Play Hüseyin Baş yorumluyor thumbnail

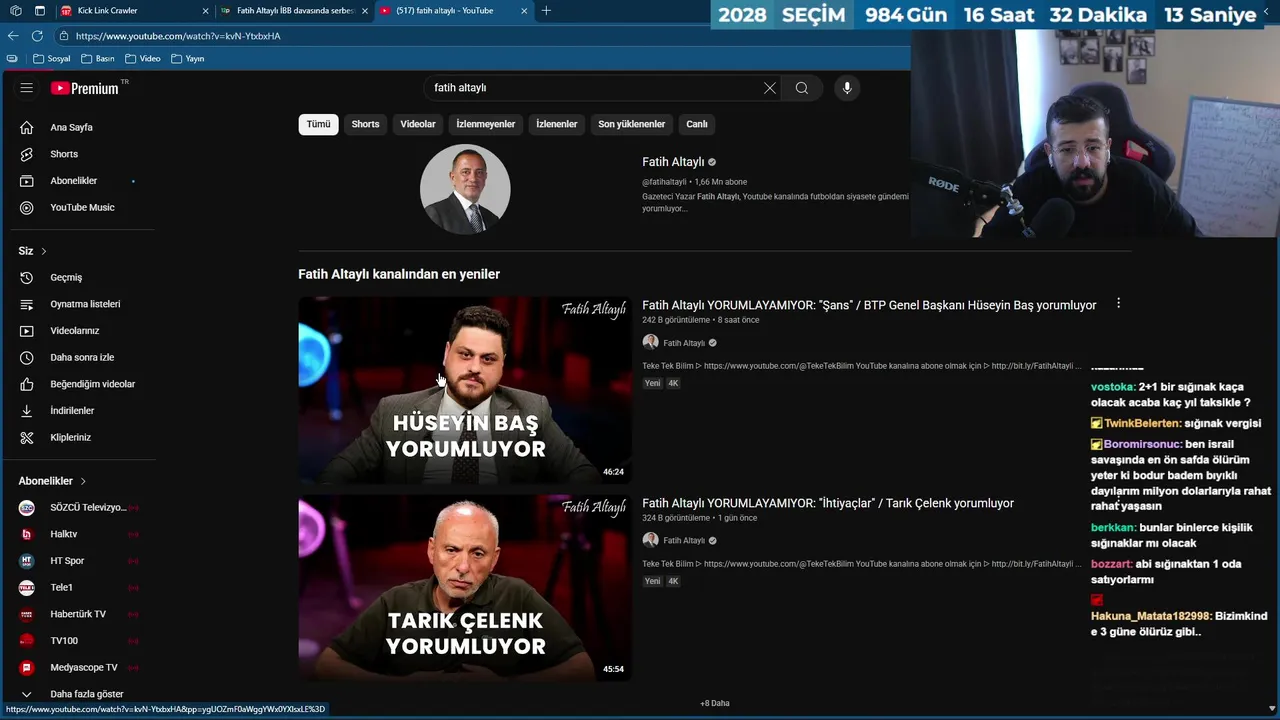465,390
